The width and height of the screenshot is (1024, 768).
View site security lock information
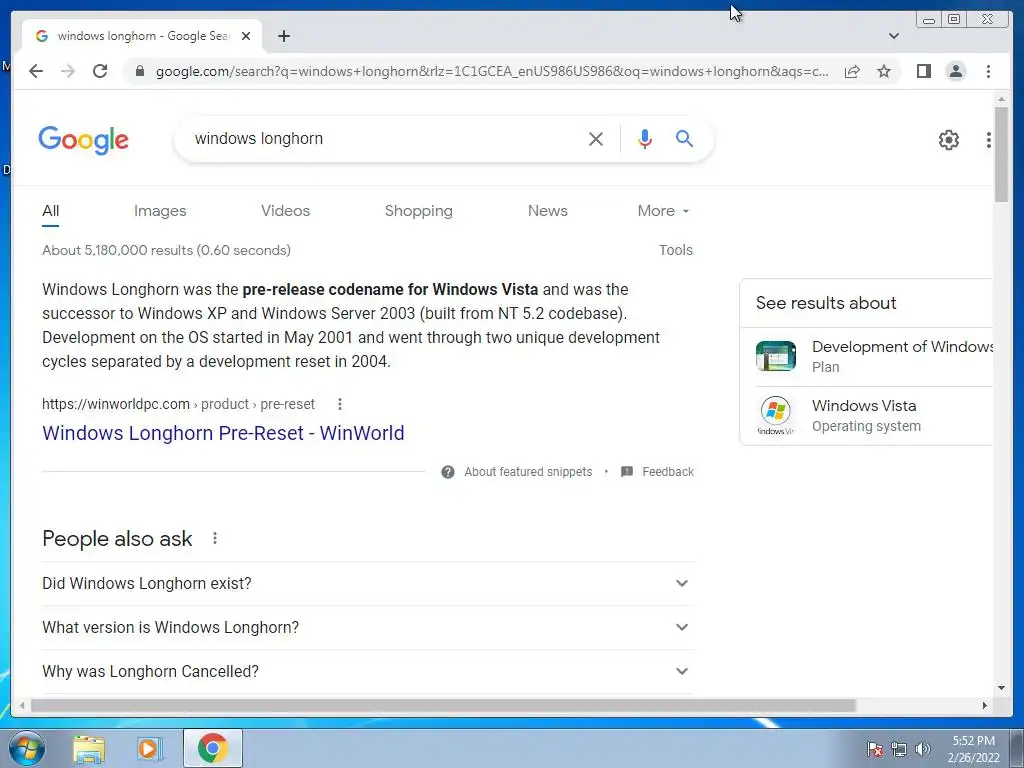(x=140, y=71)
